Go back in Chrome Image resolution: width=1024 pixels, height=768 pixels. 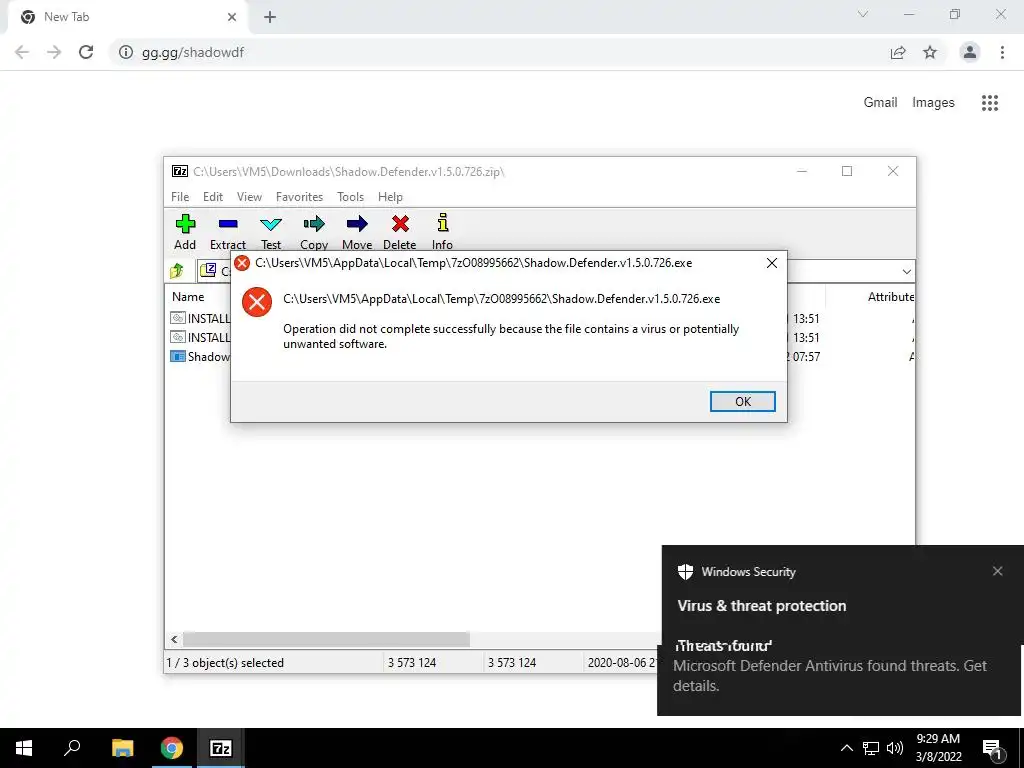point(22,52)
